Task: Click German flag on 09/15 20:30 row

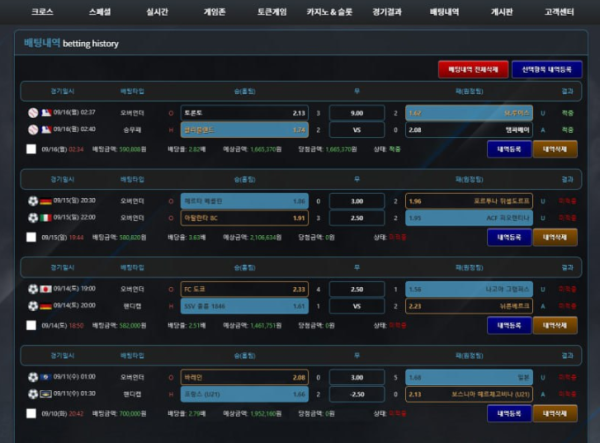Action: (x=46, y=201)
